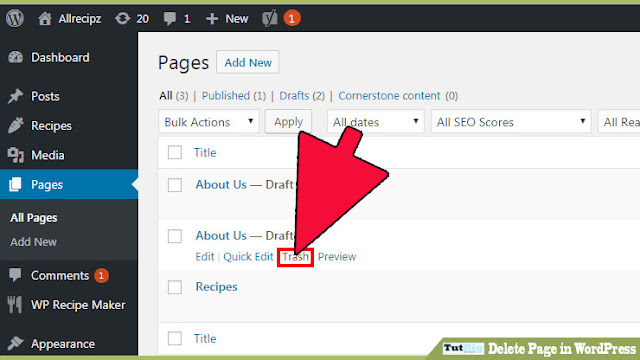Click the Add New button beside Pages
640x360 pixels.
pyautogui.click(x=248, y=62)
